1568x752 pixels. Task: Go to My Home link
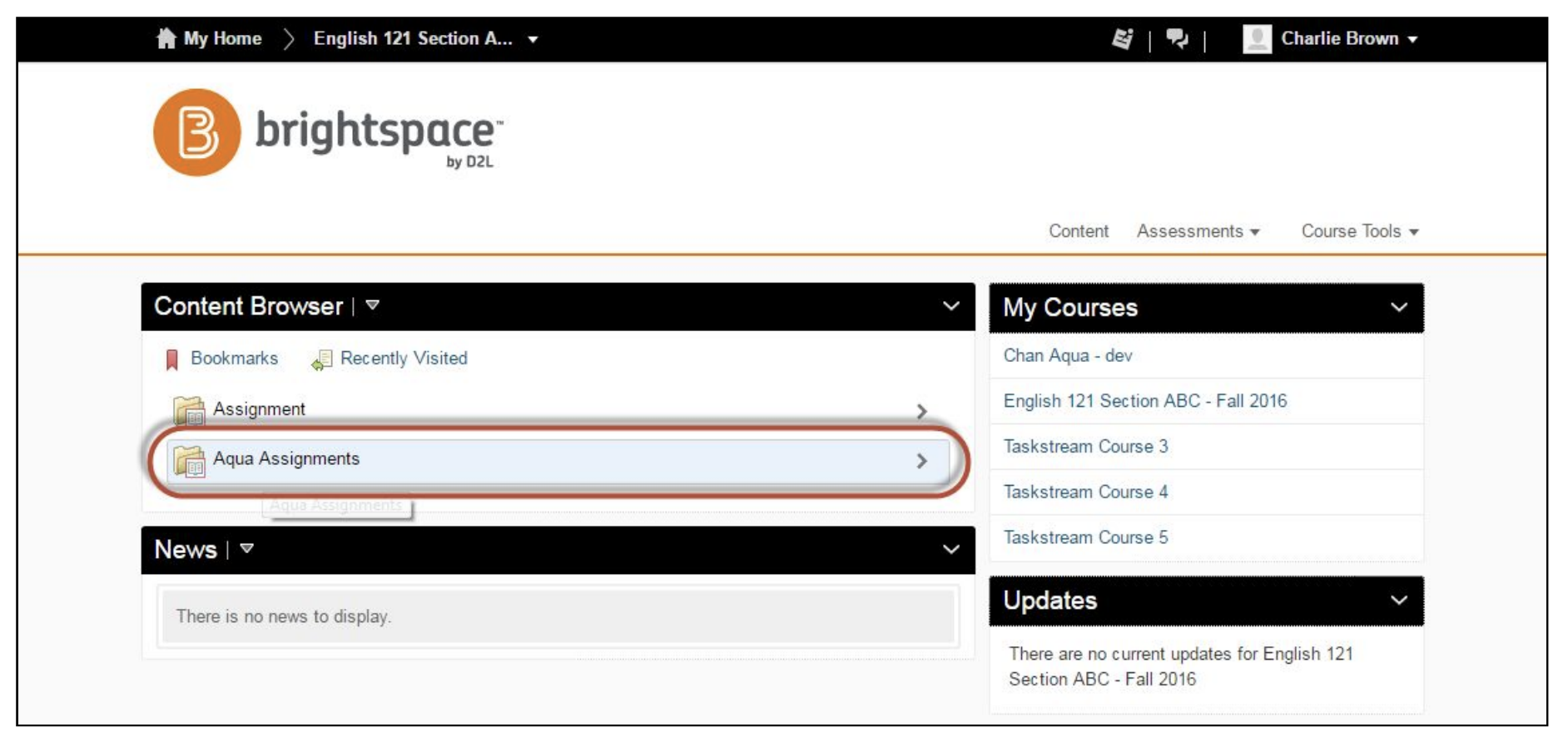(222, 38)
